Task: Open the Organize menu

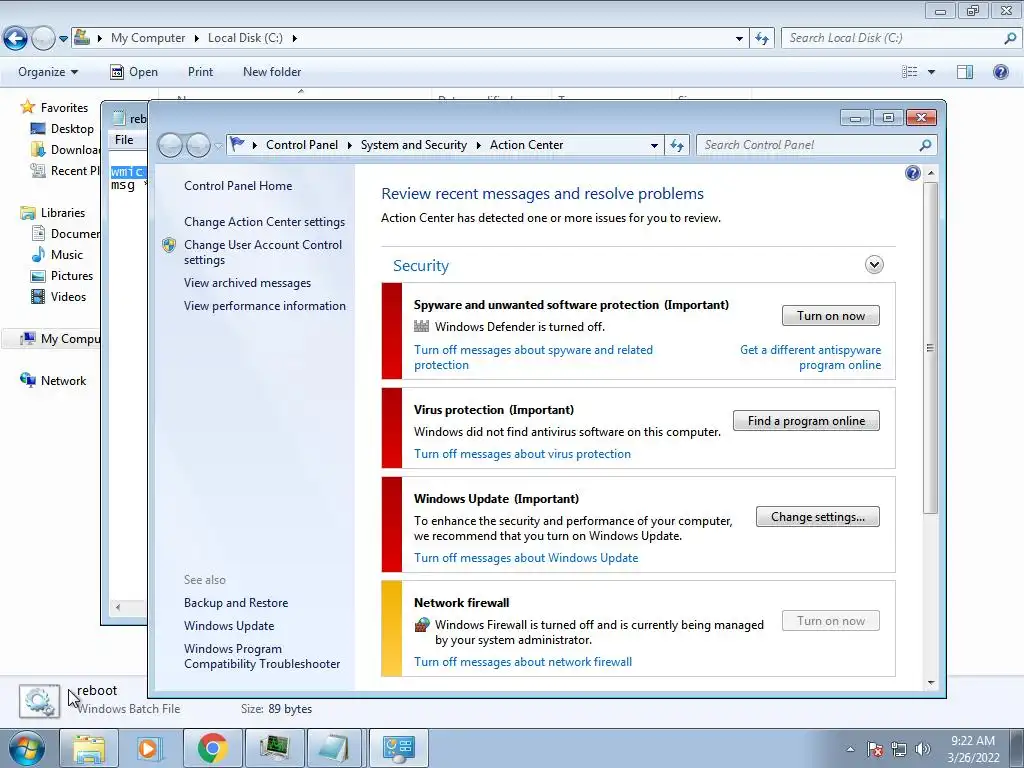Action: (x=48, y=72)
